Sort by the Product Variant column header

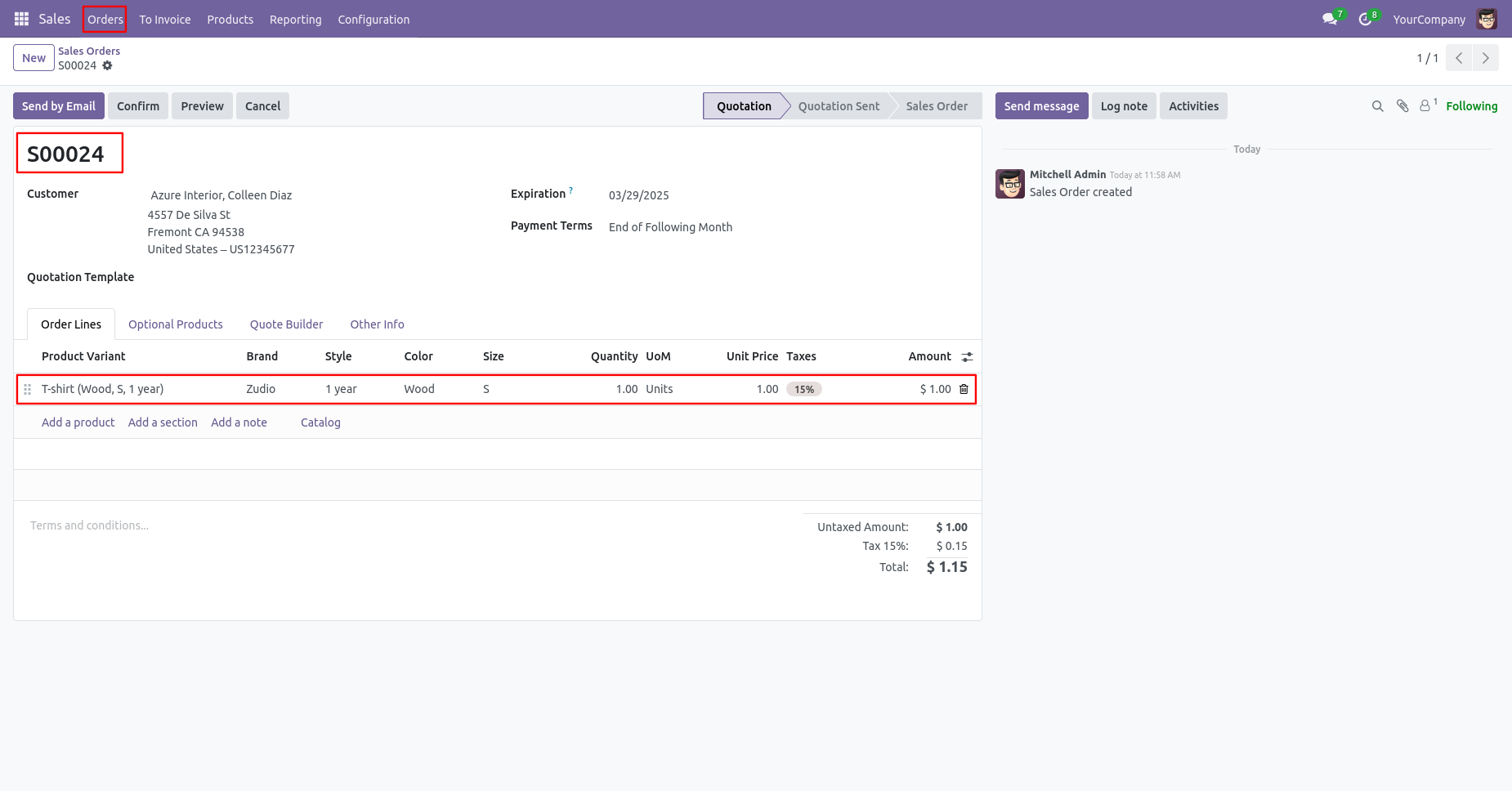(x=83, y=356)
